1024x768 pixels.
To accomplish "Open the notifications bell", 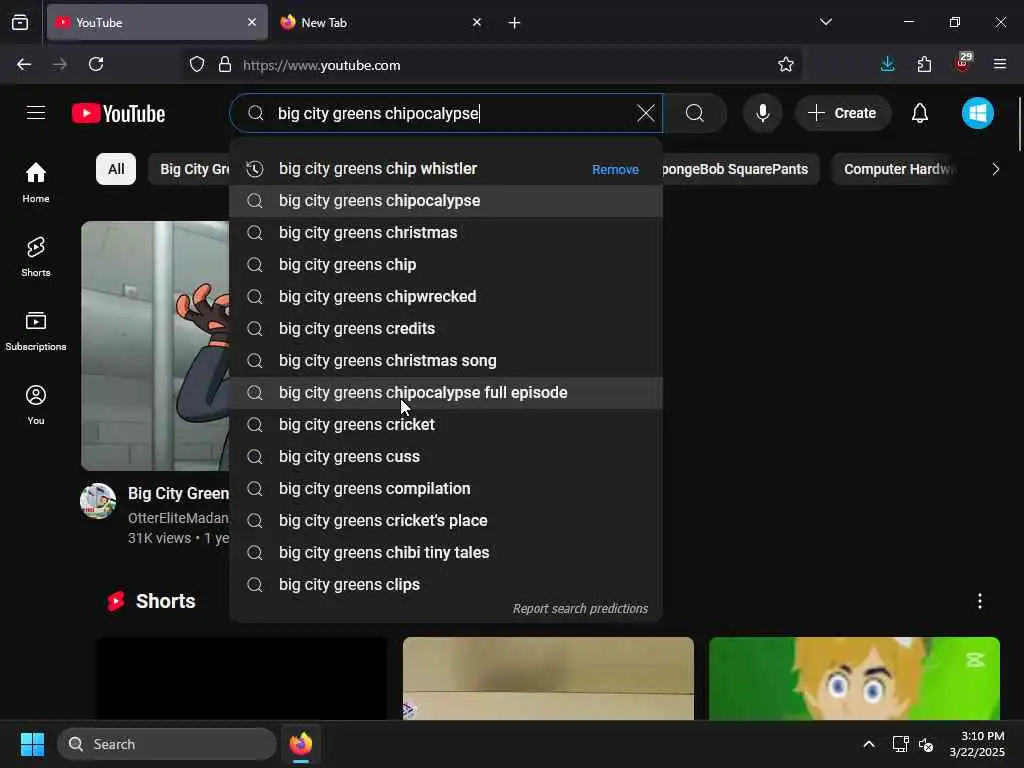I will point(920,113).
